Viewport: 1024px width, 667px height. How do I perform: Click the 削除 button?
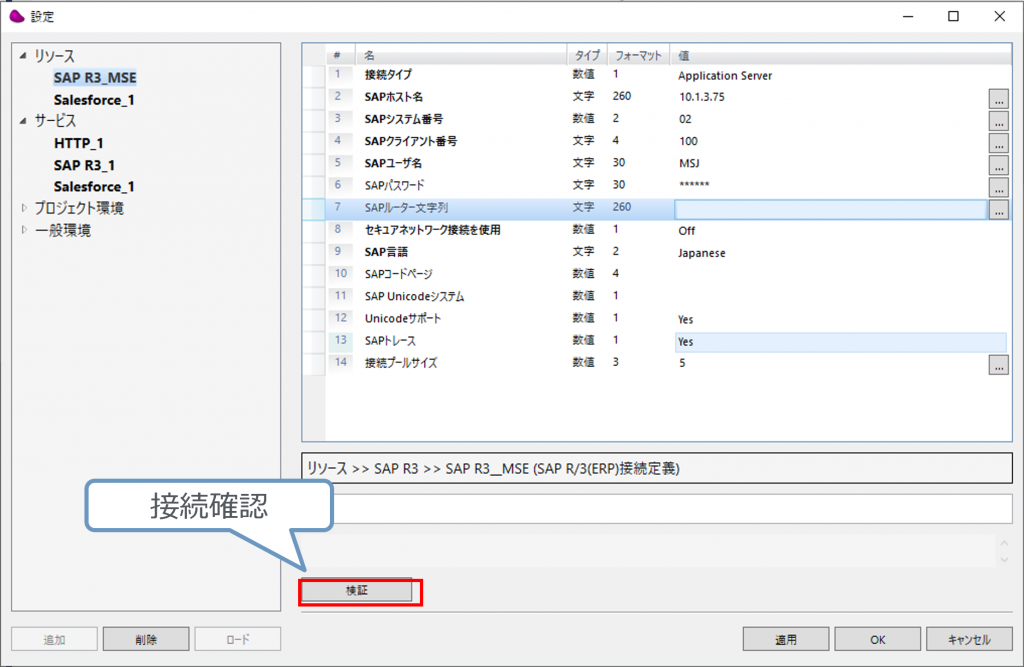tap(145, 639)
